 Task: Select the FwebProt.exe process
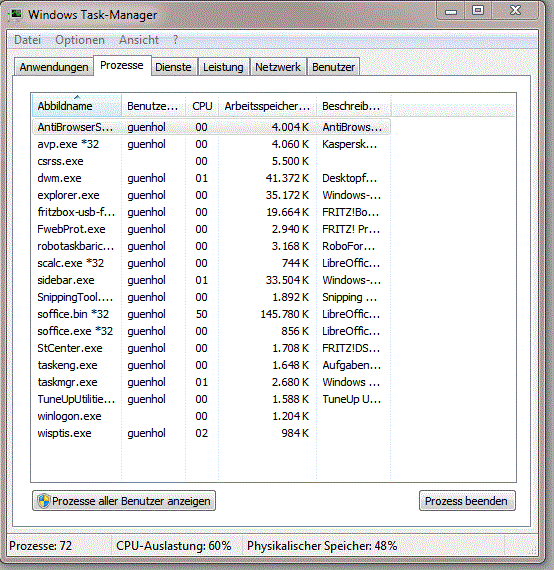pyautogui.click(x=211, y=229)
